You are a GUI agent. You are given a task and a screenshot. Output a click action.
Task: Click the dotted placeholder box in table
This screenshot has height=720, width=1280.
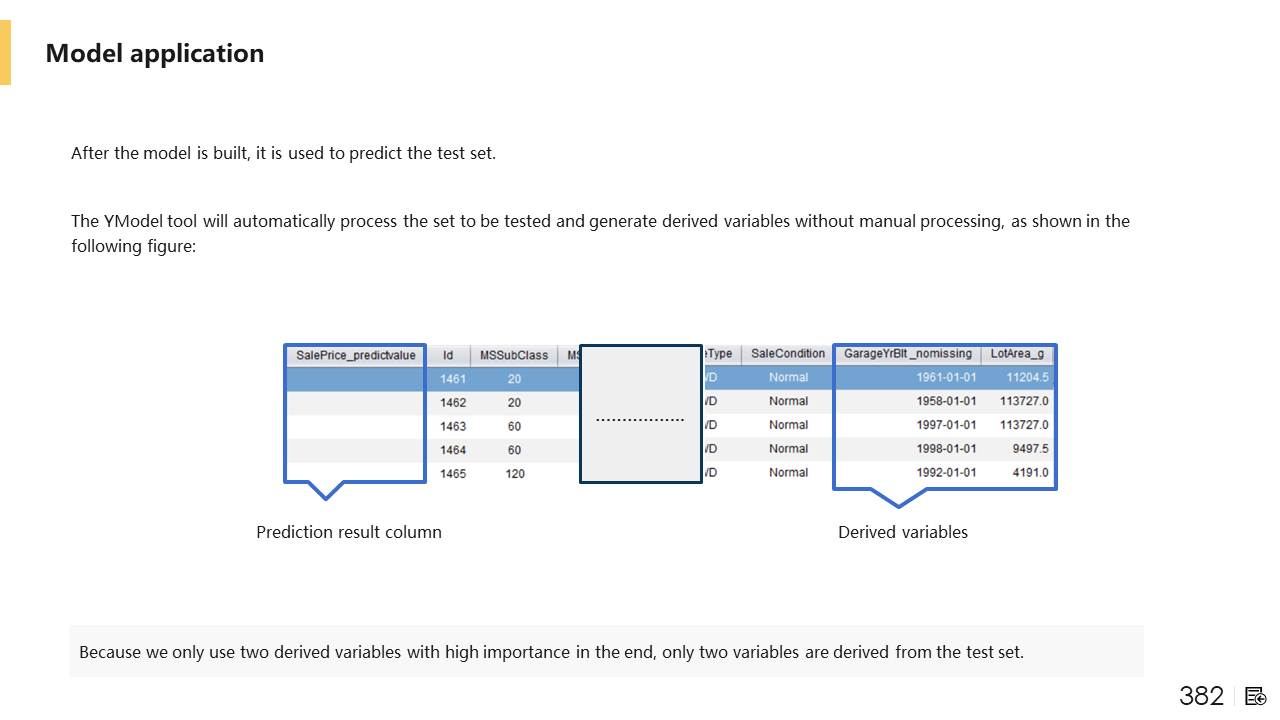[640, 414]
